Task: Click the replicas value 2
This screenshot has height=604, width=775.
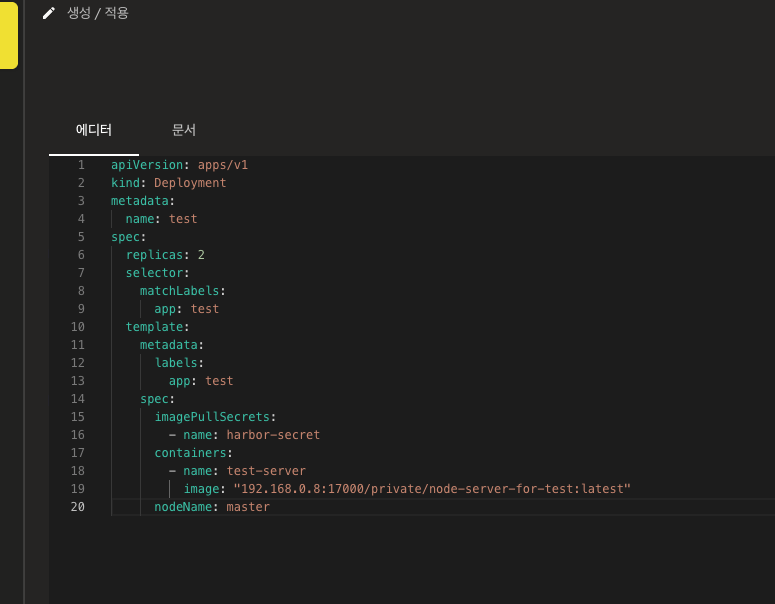Action: (x=201, y=255)
